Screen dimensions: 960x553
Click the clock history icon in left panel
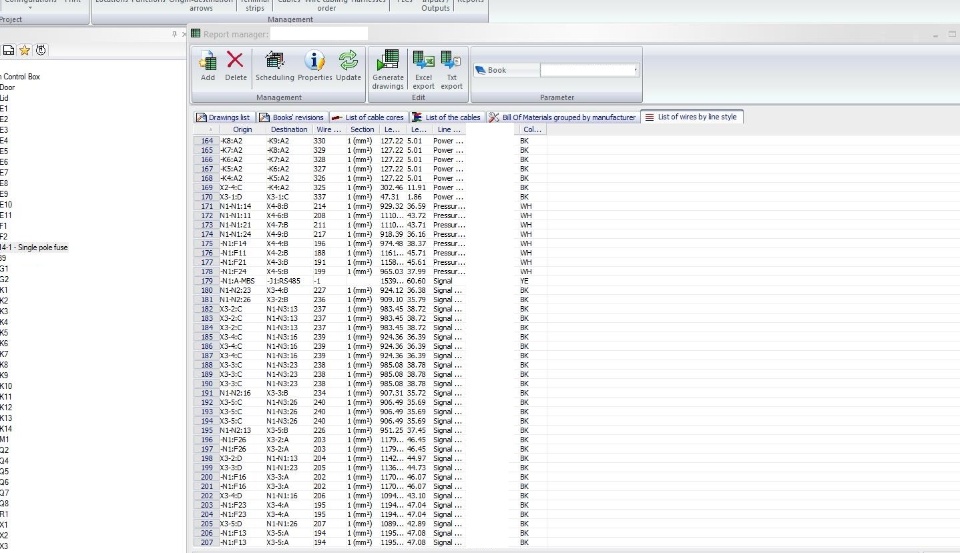point(41,50)
